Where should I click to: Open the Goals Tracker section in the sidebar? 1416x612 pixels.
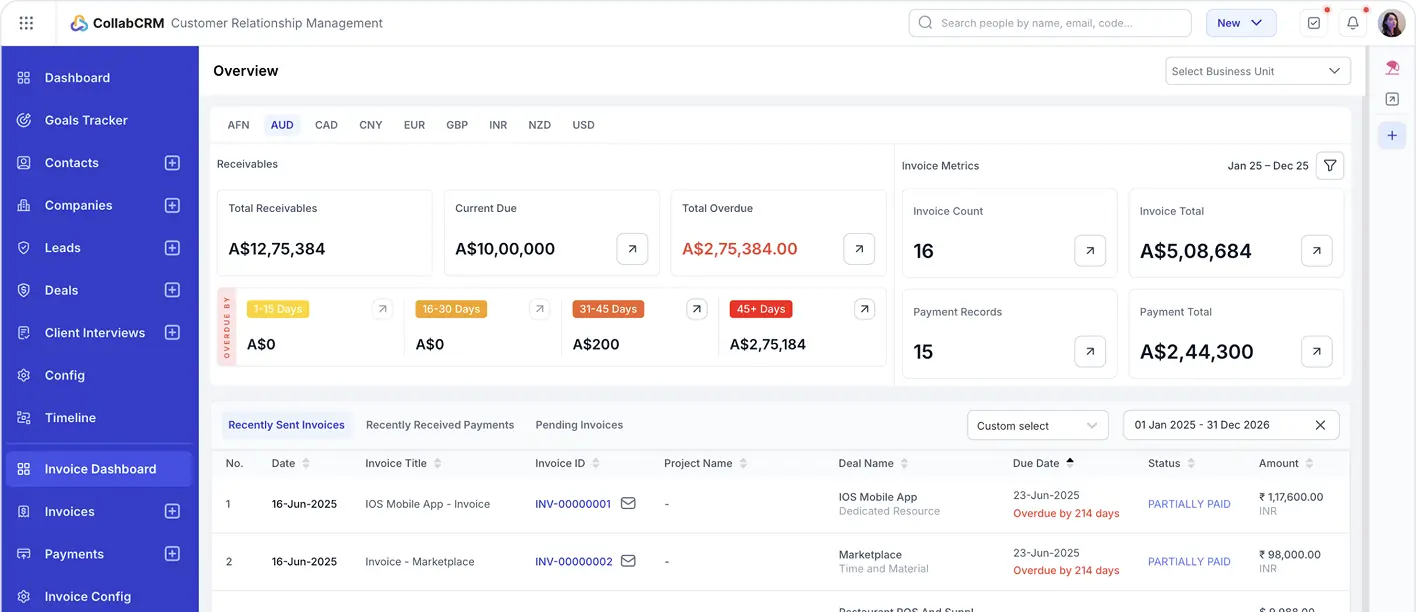[87, 120]
